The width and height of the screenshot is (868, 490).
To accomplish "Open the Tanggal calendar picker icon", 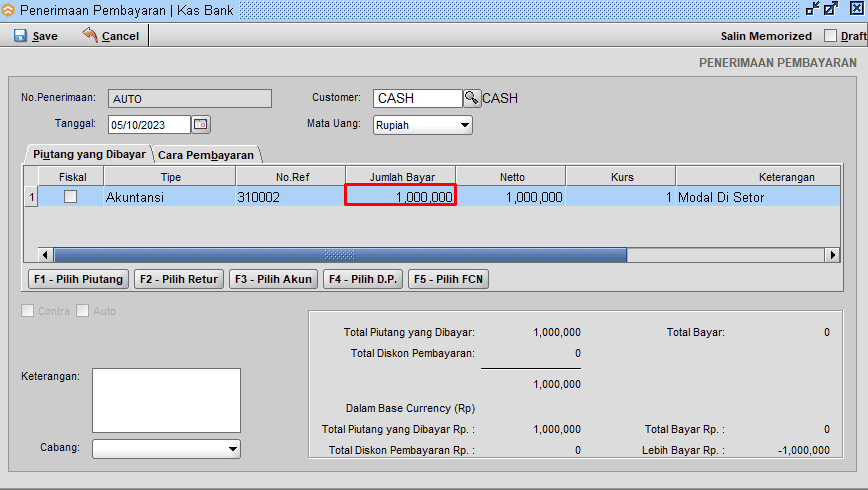I will [200, 125].
